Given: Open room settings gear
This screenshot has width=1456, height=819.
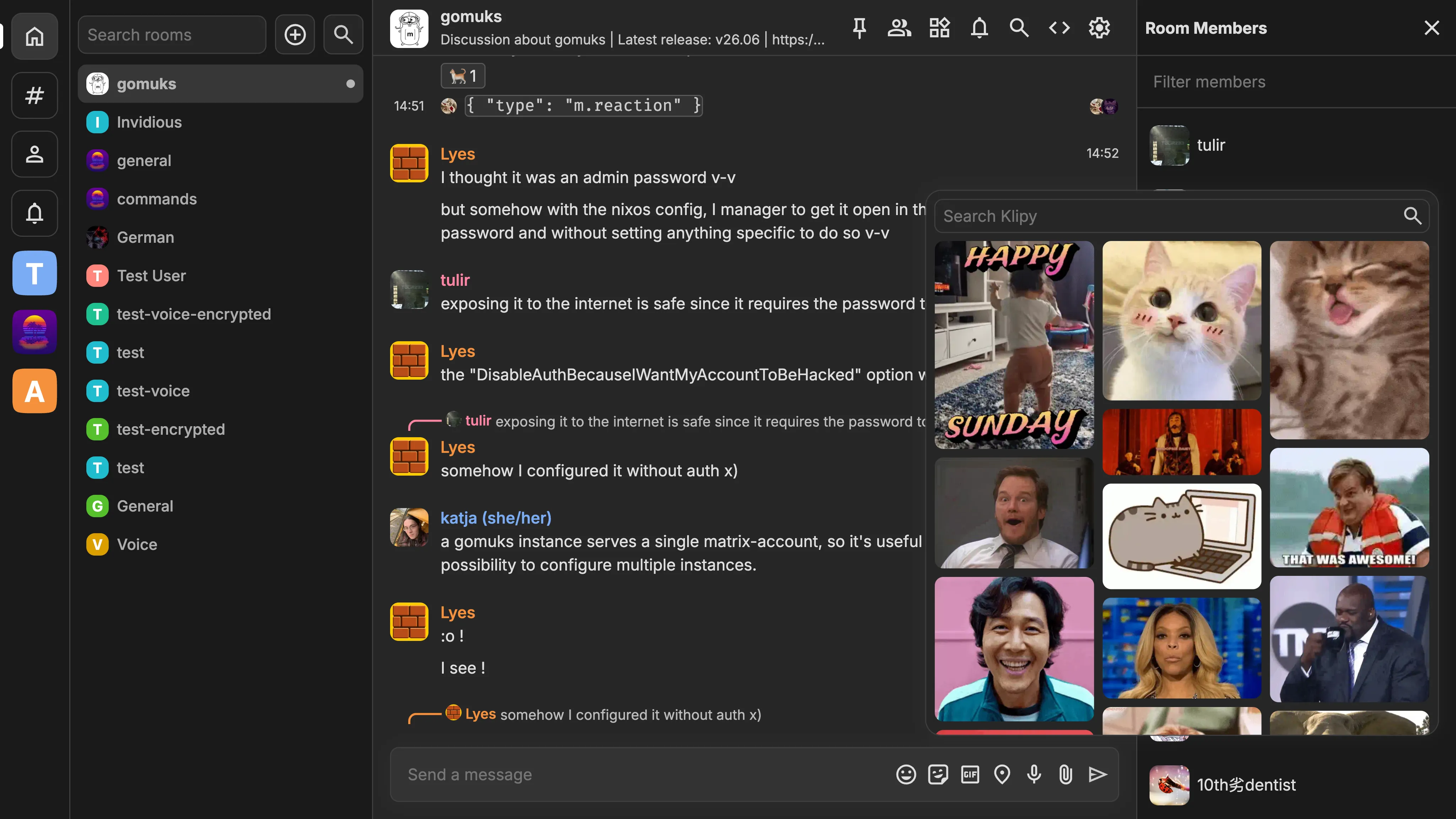Looking at the screenshot, I should click(x=1099, y=28).
